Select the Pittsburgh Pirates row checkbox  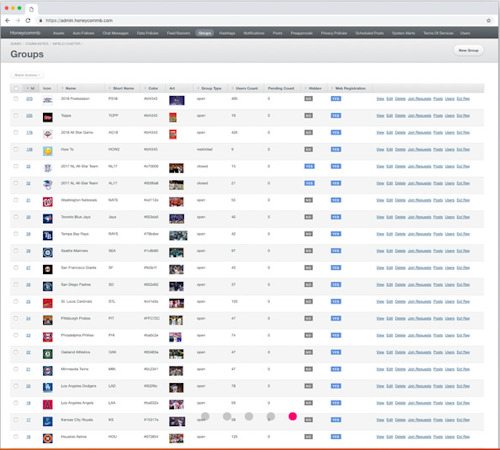click(16, 318)
